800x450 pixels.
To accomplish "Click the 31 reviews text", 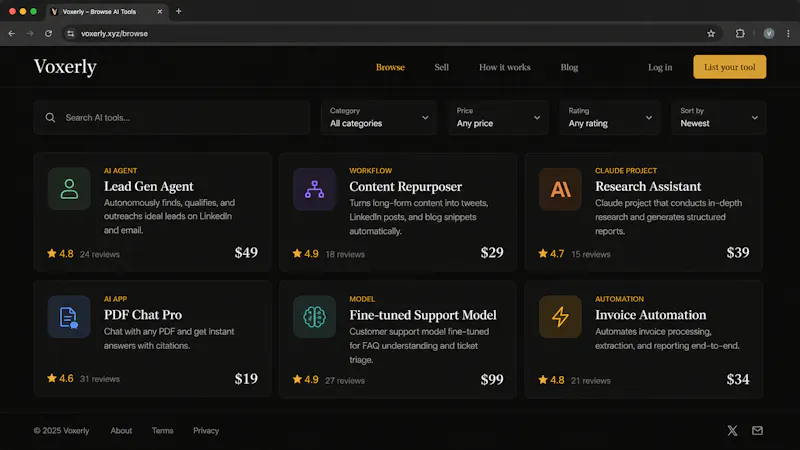I will click(x=99, y=379).
